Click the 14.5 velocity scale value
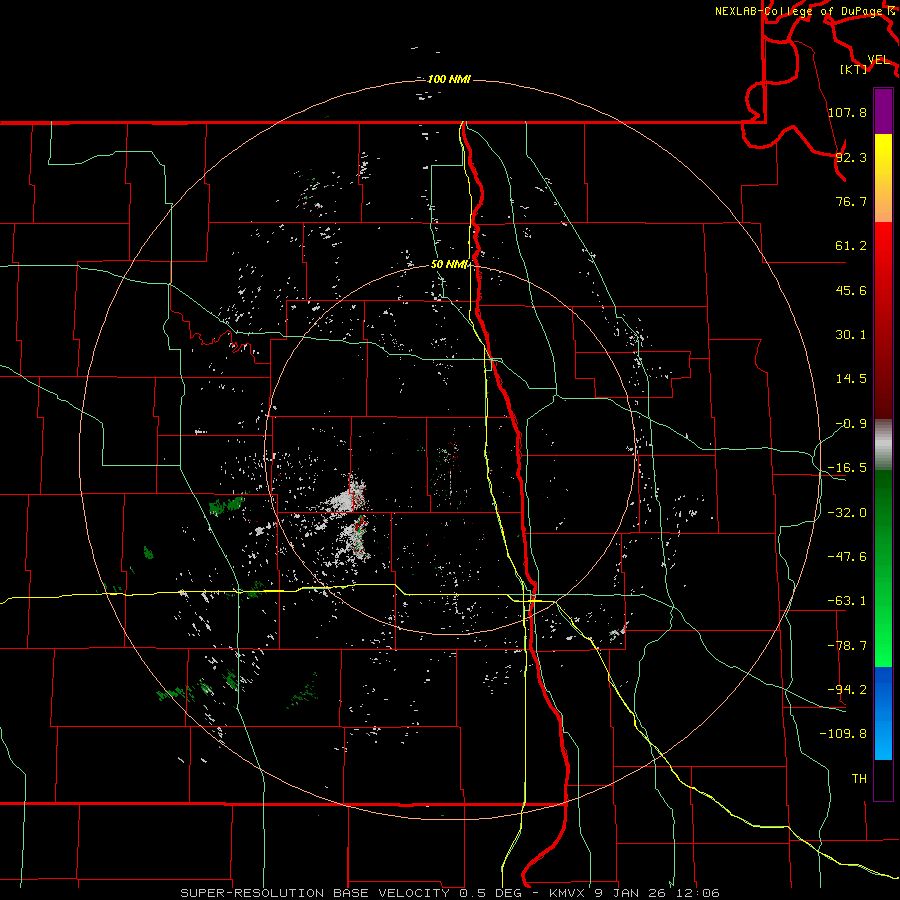This screenshot has height=900, width=900. click(851, 379)
